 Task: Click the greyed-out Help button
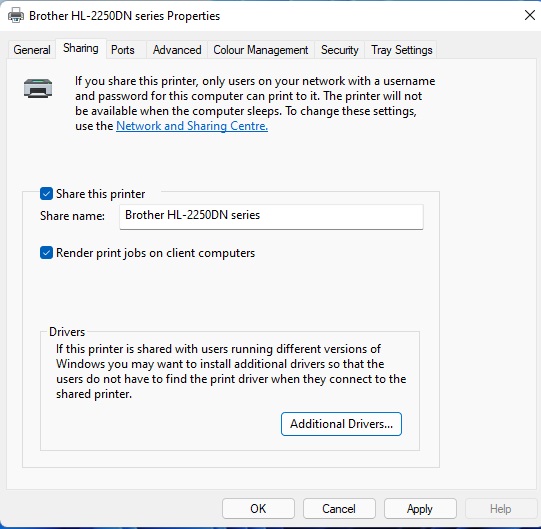[501, 509]
